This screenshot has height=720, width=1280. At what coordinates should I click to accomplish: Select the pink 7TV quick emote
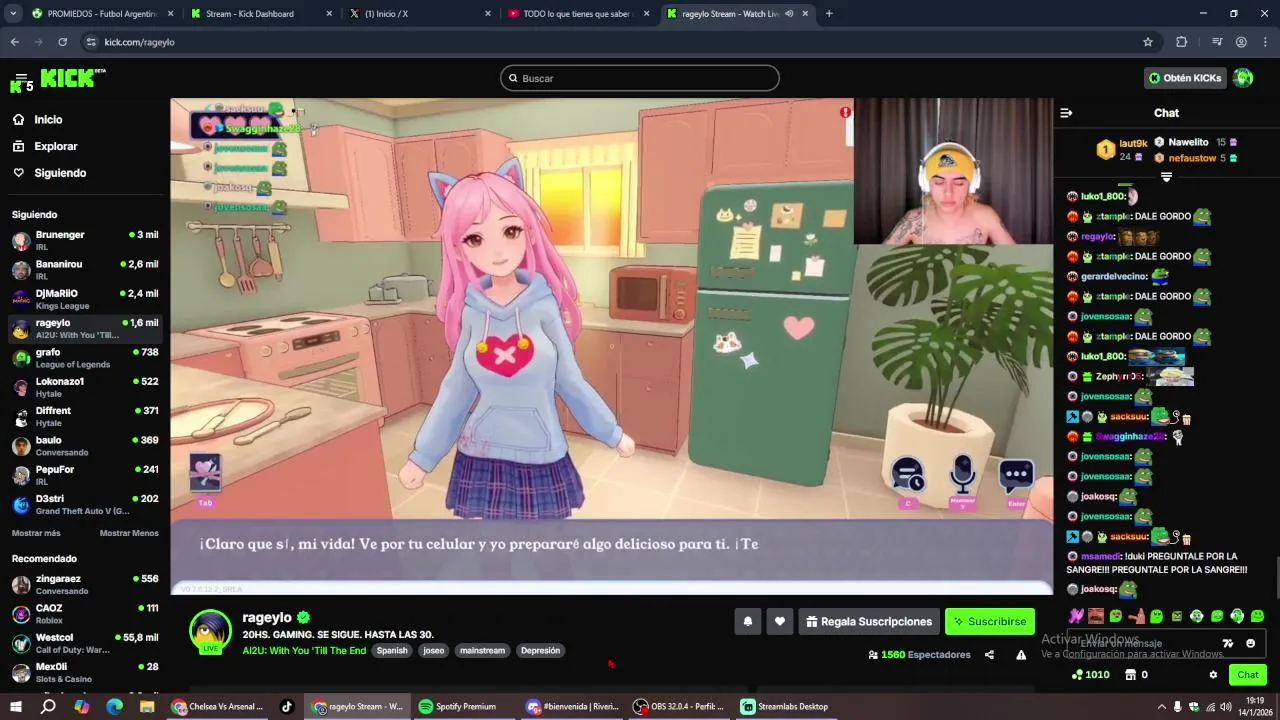click(x=1076, y=616)
